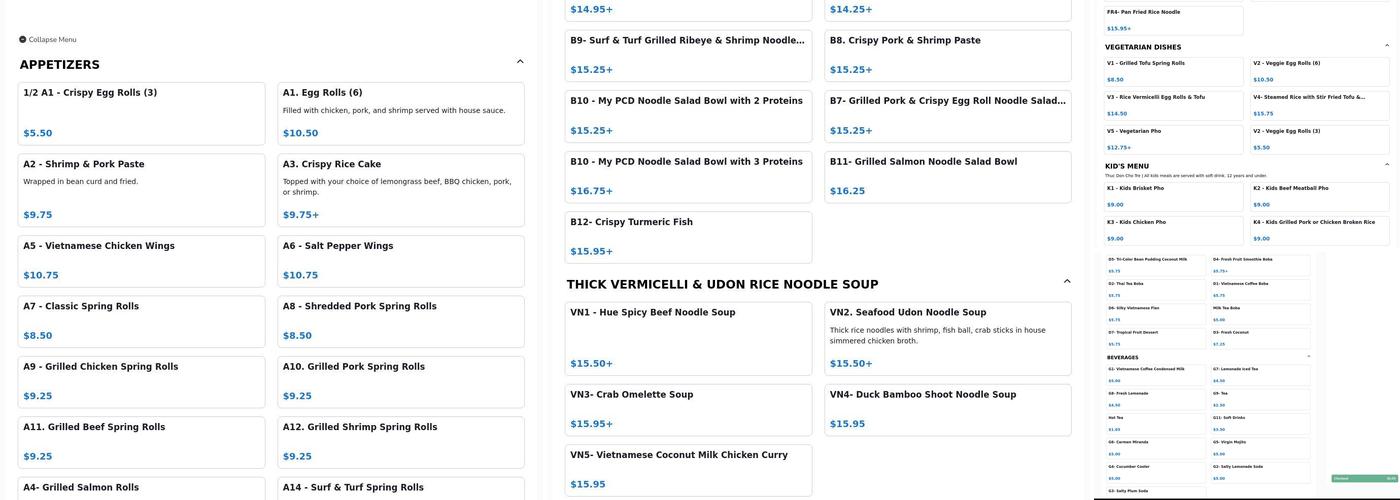Open A4- Grilled Salmon Rolls card
This screenshot has height=500, width=1400.
(x=142, y=489)
